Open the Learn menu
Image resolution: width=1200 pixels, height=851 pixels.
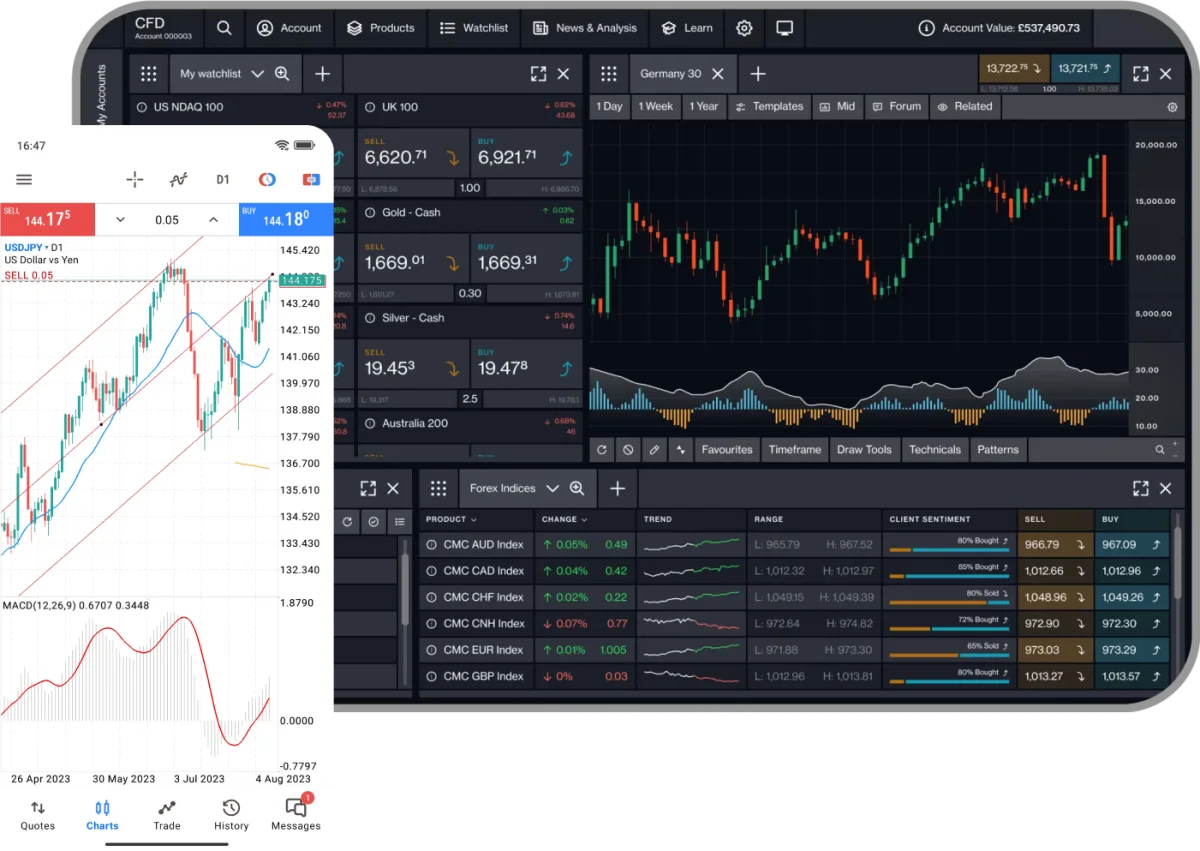pyautogui.click(x=687, y=28)
